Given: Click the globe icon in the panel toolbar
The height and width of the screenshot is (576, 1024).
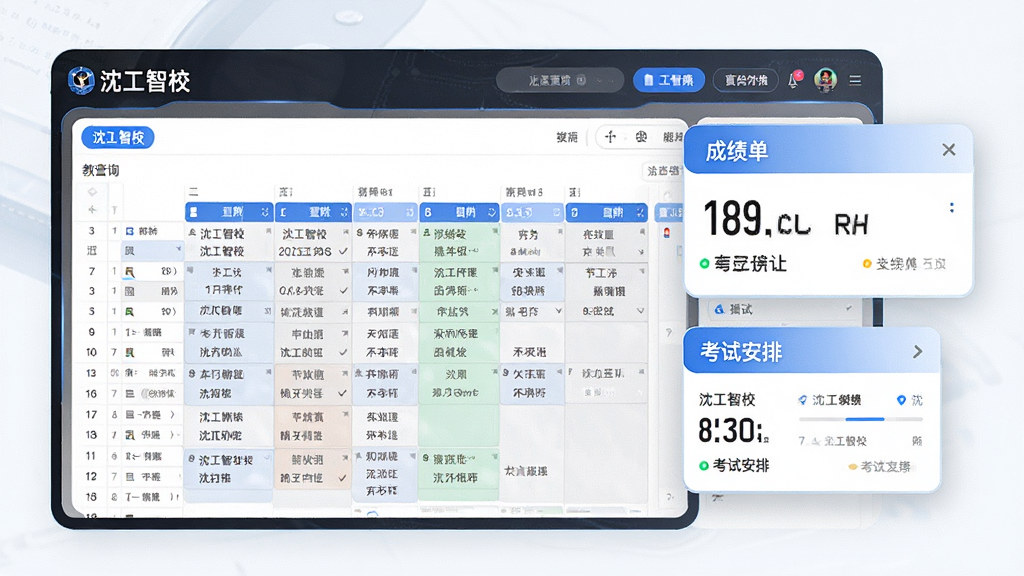Looking at the screenshot, I should pyautogui.click(x=641, y=136).
